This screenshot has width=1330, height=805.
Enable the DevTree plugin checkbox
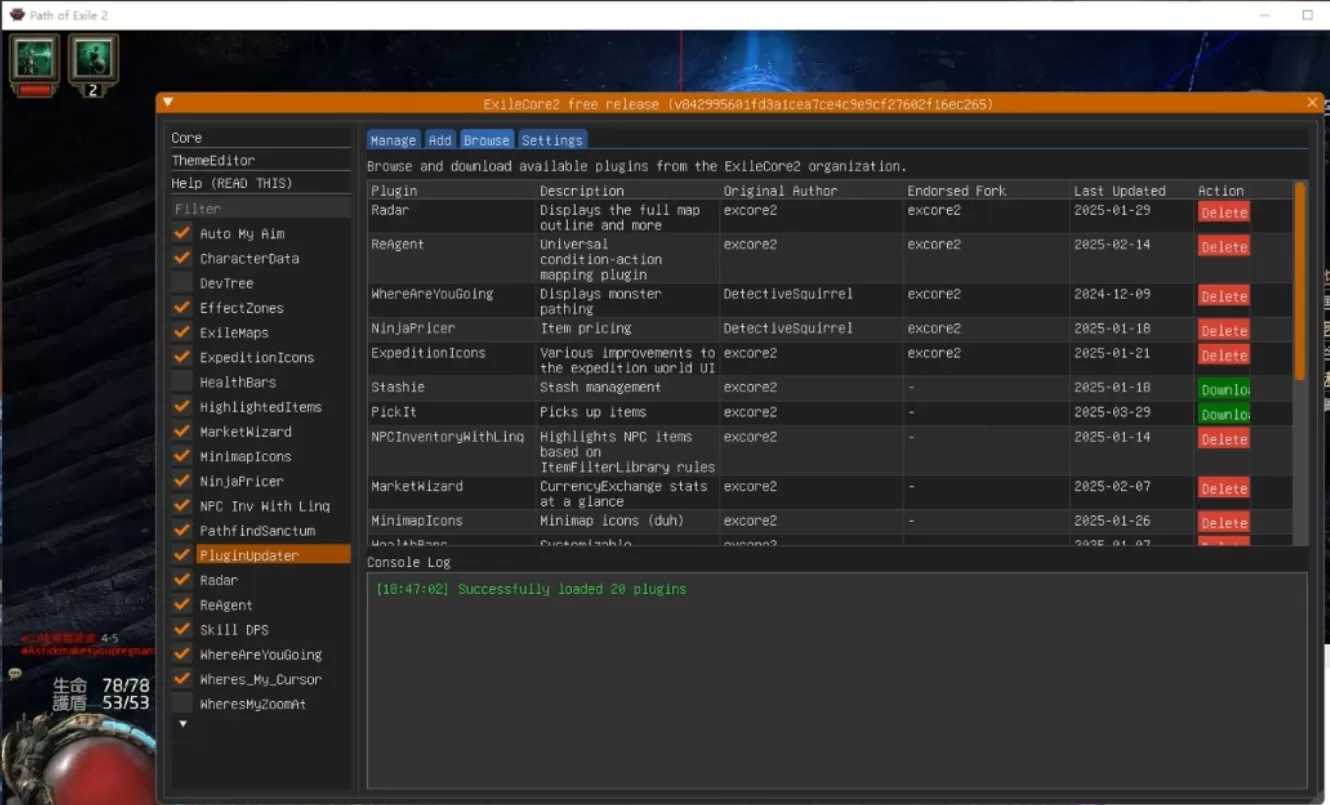182,283
